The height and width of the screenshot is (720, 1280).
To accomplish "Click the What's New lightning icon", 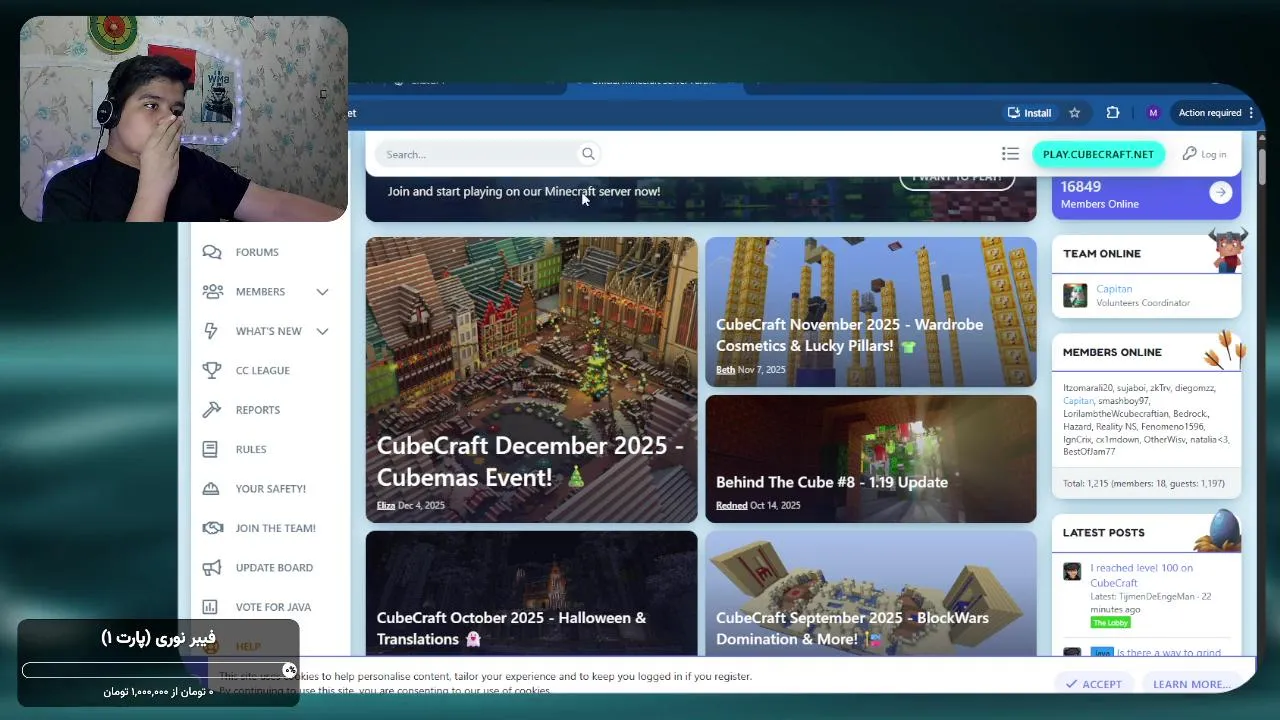I will 210,331.
